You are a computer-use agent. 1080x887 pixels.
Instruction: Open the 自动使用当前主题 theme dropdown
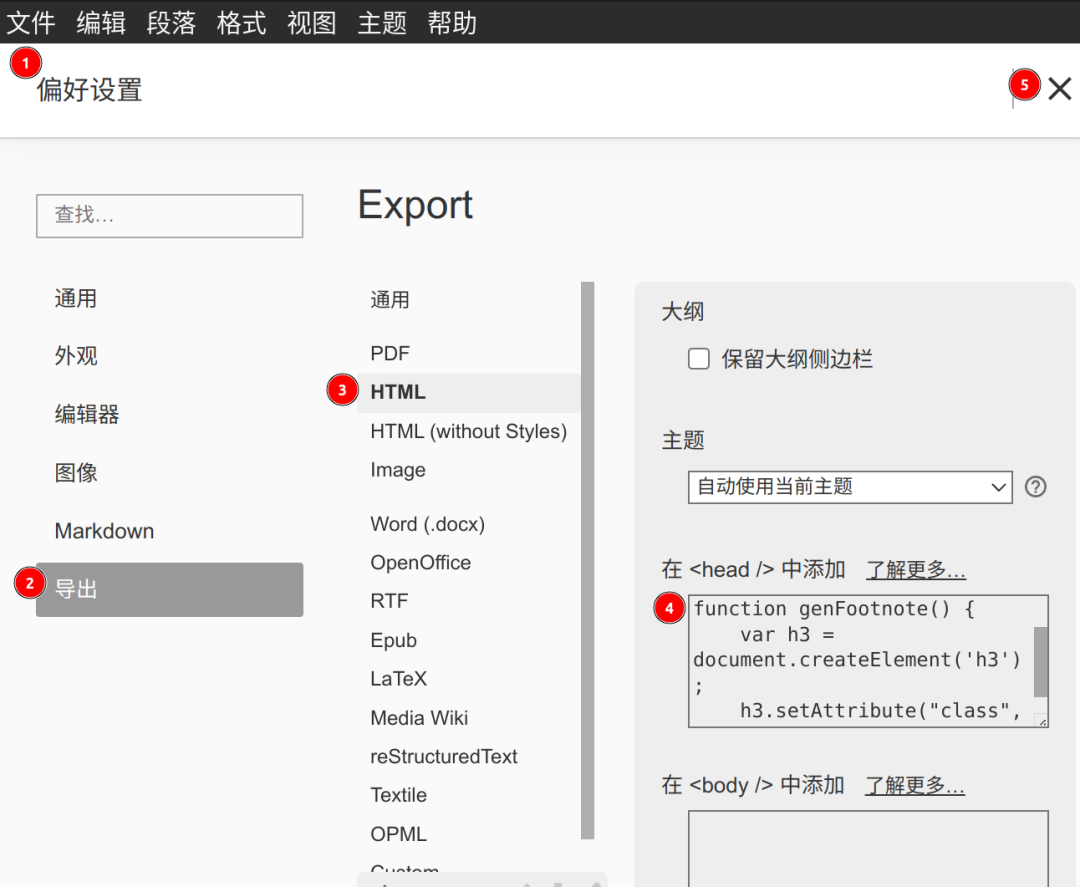[x=850, y=487]
